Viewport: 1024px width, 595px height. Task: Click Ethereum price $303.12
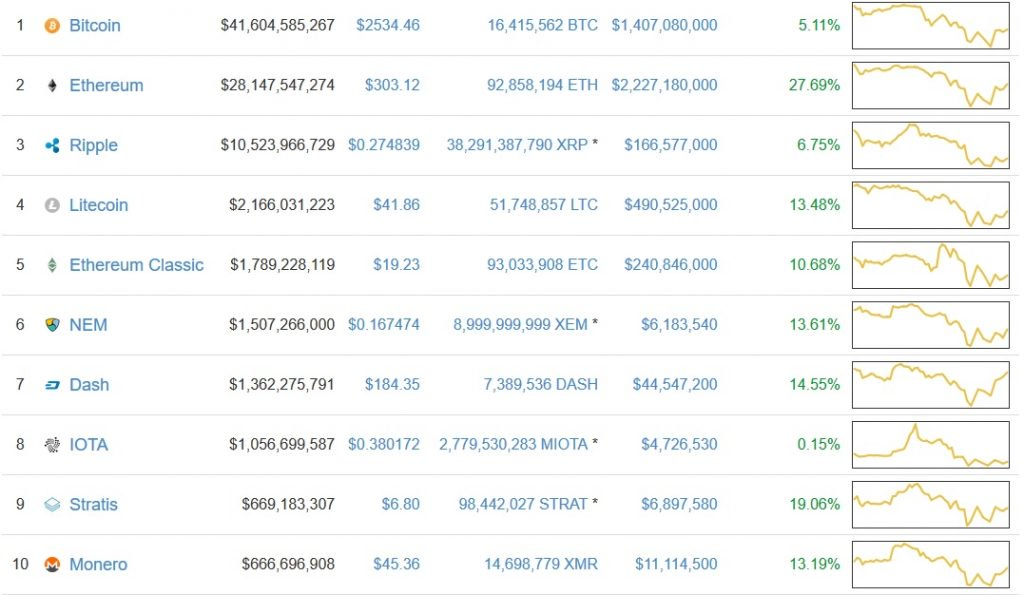[393, 85]
